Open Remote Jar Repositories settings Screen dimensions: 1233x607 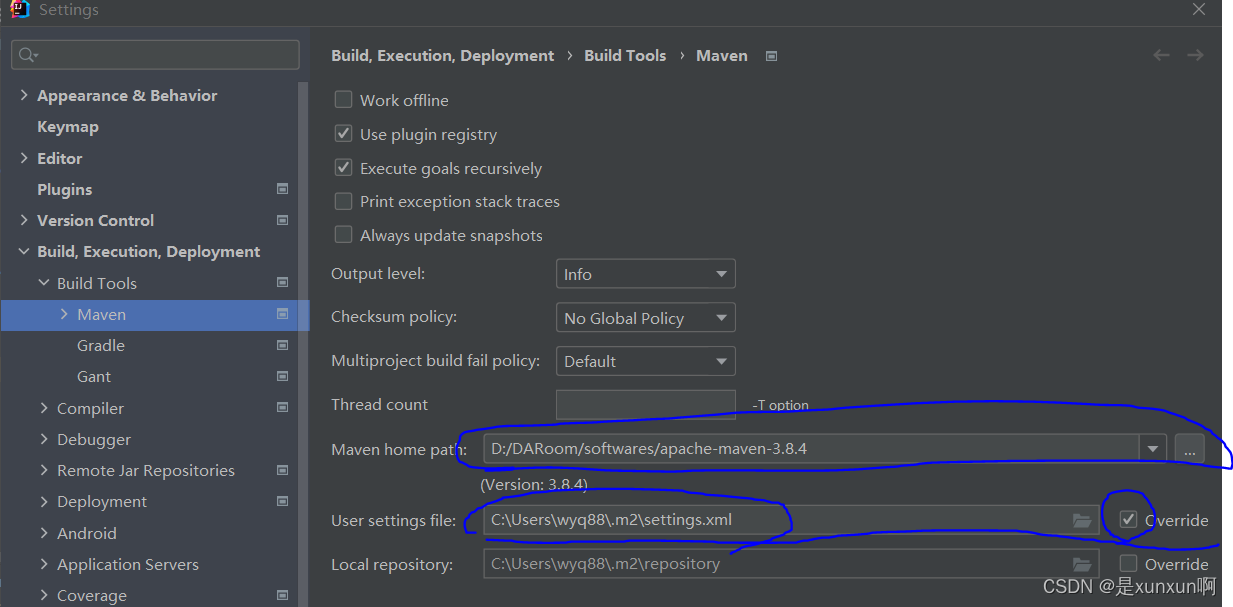point(146,470)
